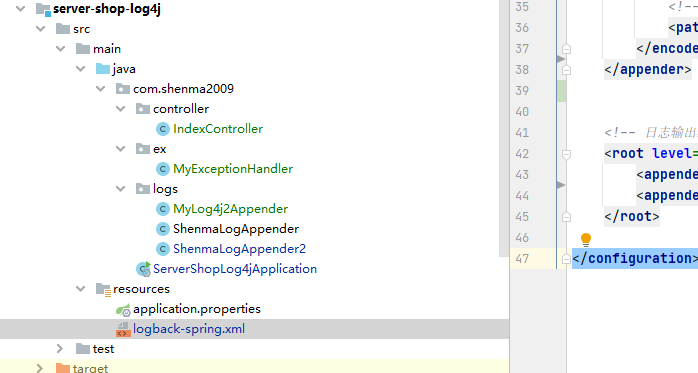The width and height of the screenshot is (698, 373).
Task: Toggle code fold marker at line 38
Action: 566,70
